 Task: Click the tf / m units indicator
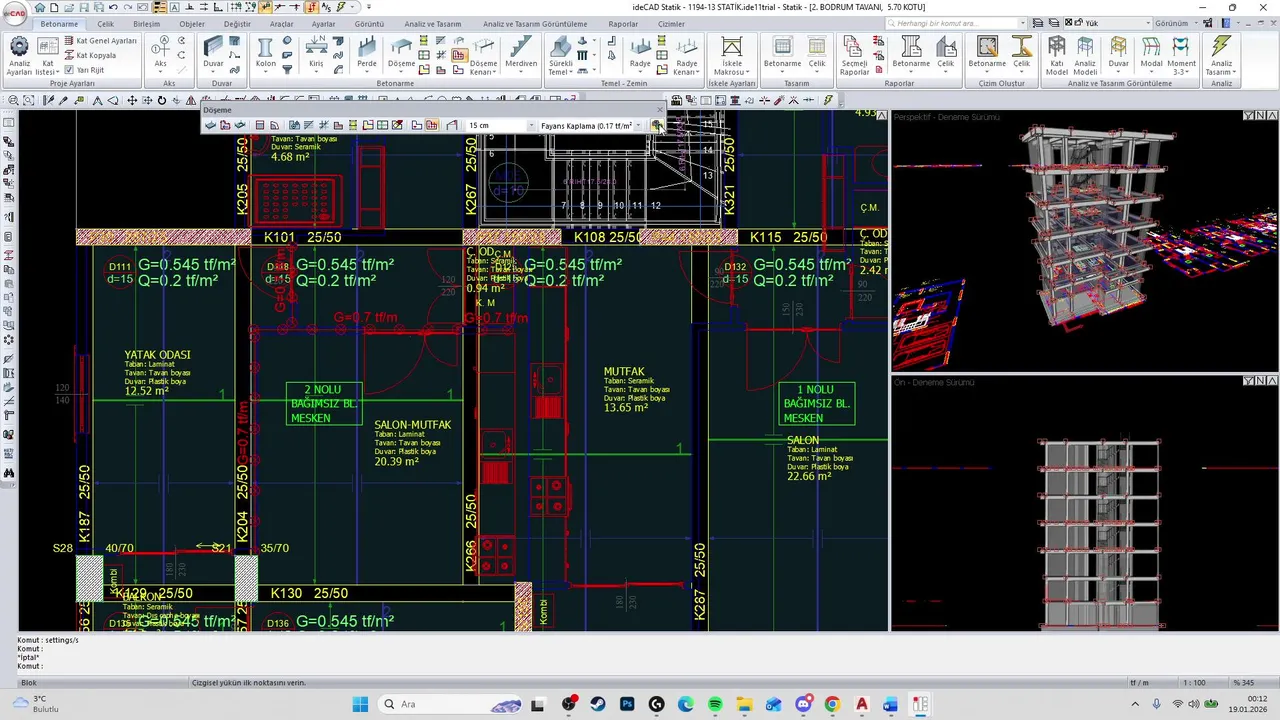pos(1139,683)
